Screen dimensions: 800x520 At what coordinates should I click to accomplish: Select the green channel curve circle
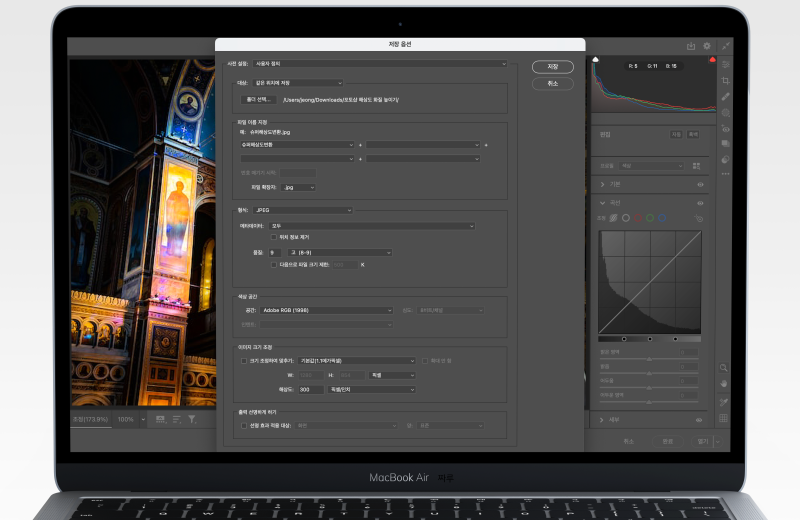pyautogui.click(x=650, y=218)
